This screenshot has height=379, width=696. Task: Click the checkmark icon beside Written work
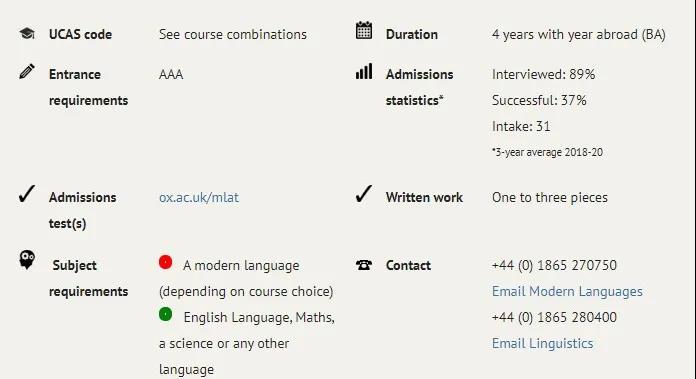click(364, 194)
